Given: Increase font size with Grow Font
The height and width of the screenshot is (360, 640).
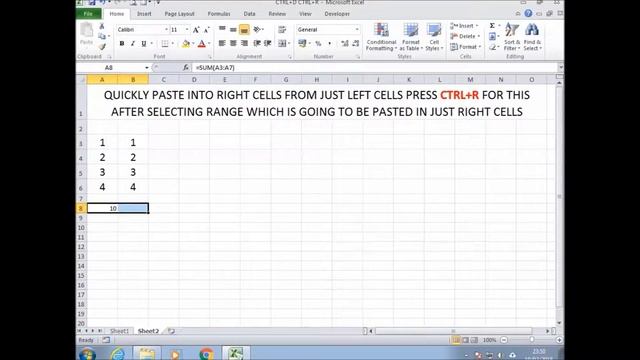Looking at the screenshot, I should point(196,30).
